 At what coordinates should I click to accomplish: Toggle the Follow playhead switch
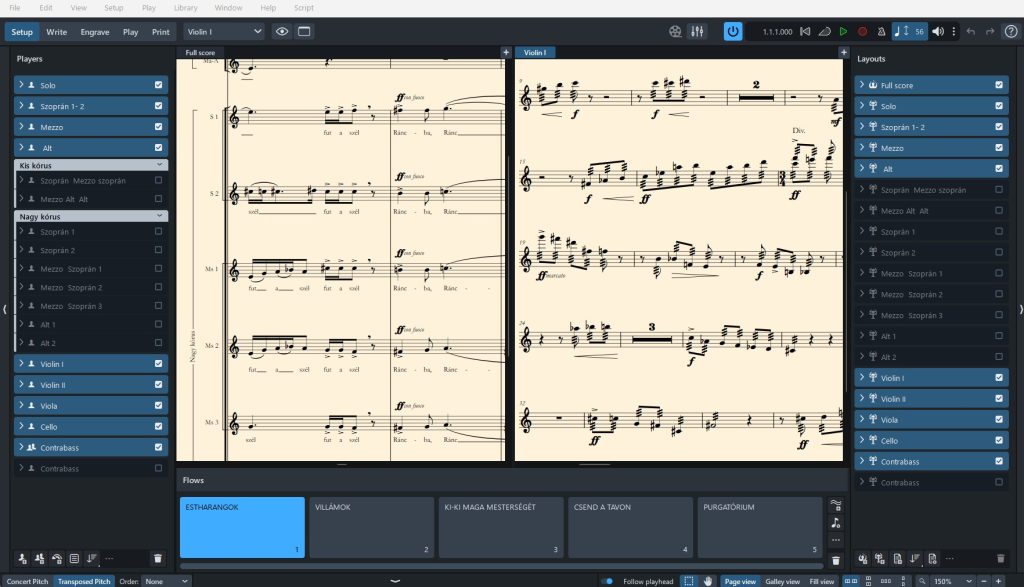click(x=607, y=581)
